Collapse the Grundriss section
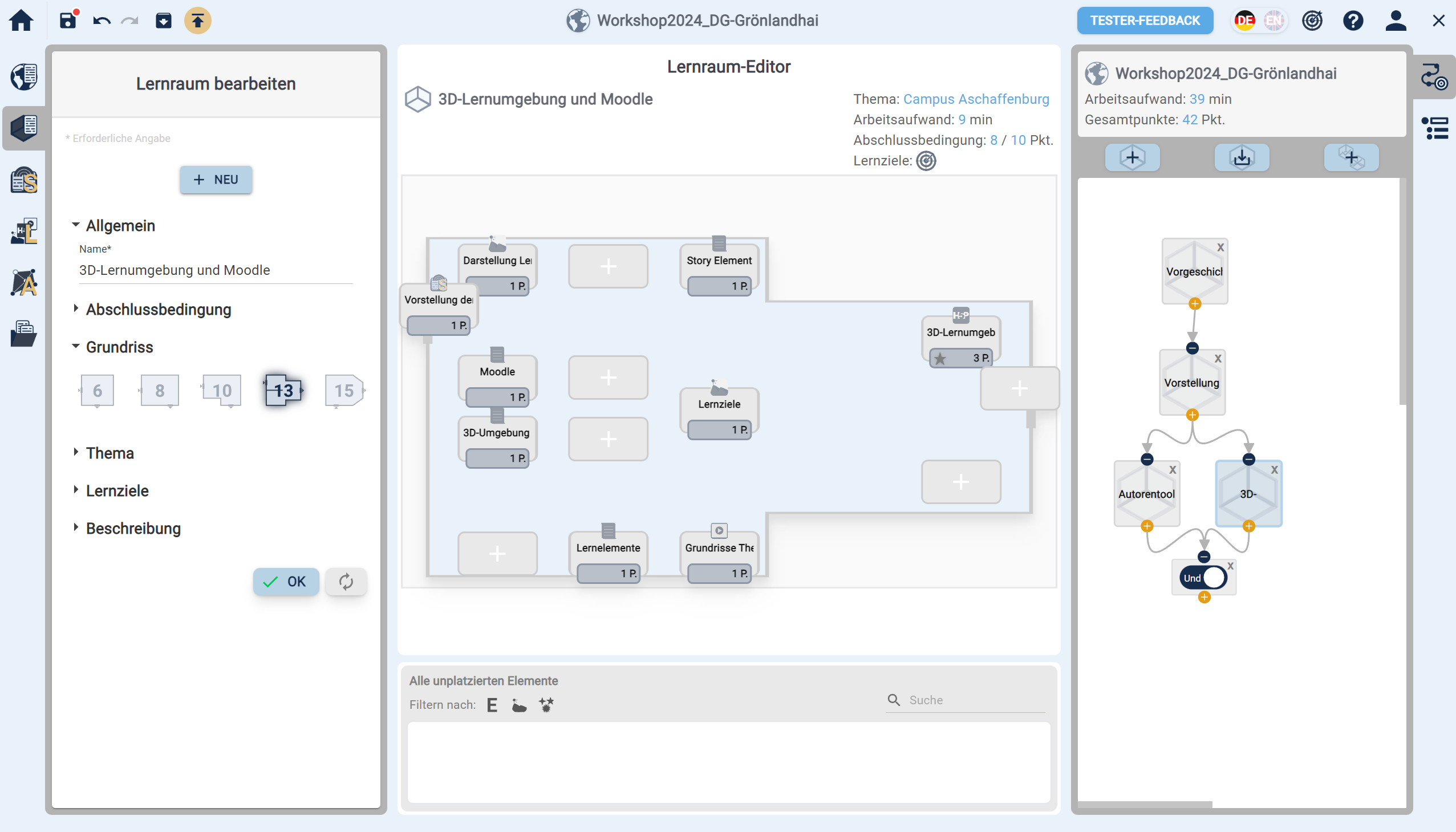Screen dimensions: 1456x832 point(119,347)
